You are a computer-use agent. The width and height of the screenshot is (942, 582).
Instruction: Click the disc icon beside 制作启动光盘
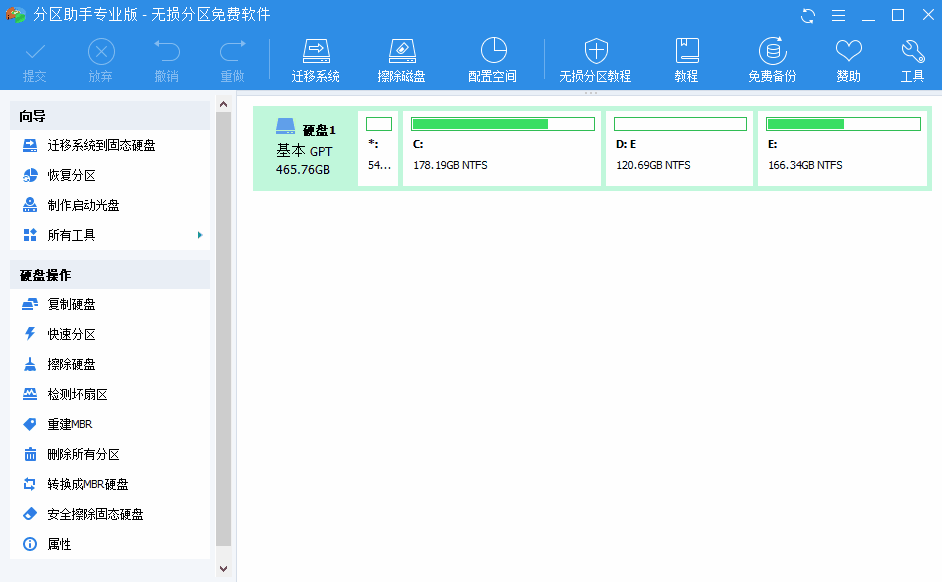[x=29, y=205]
